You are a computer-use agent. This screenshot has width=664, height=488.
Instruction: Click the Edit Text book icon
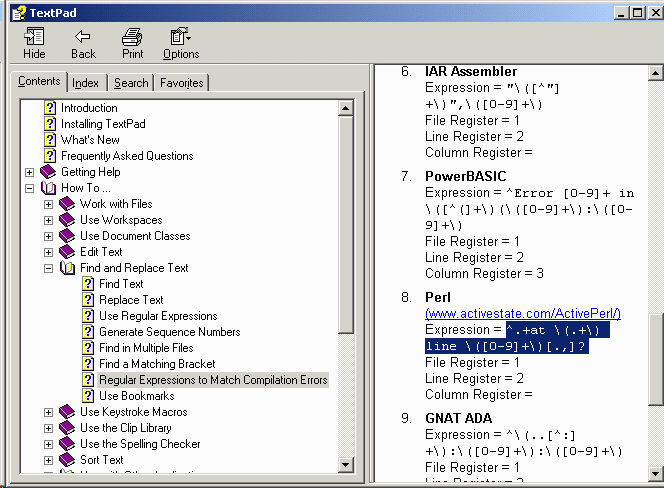(67, 252)
